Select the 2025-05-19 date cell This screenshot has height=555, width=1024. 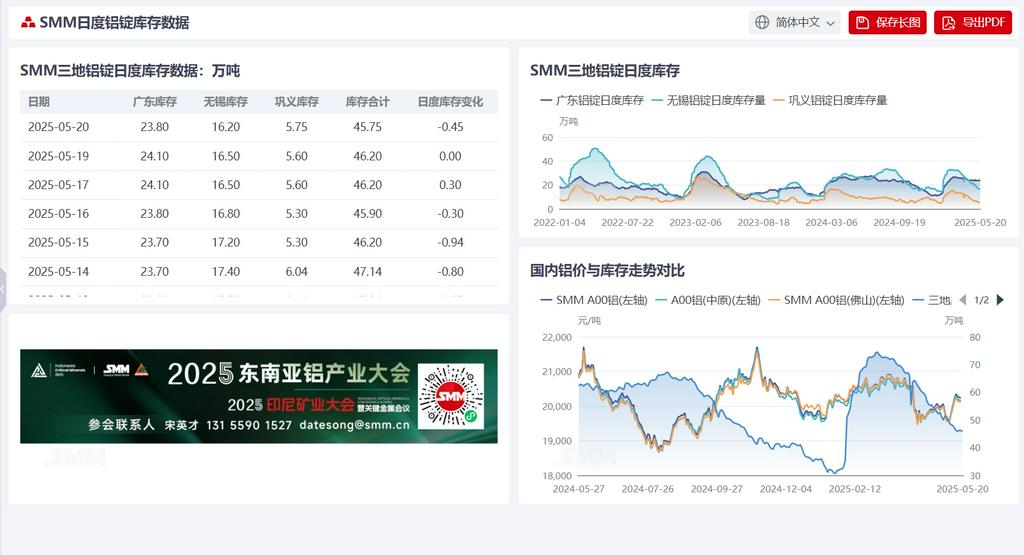click(x=58, y=156)
